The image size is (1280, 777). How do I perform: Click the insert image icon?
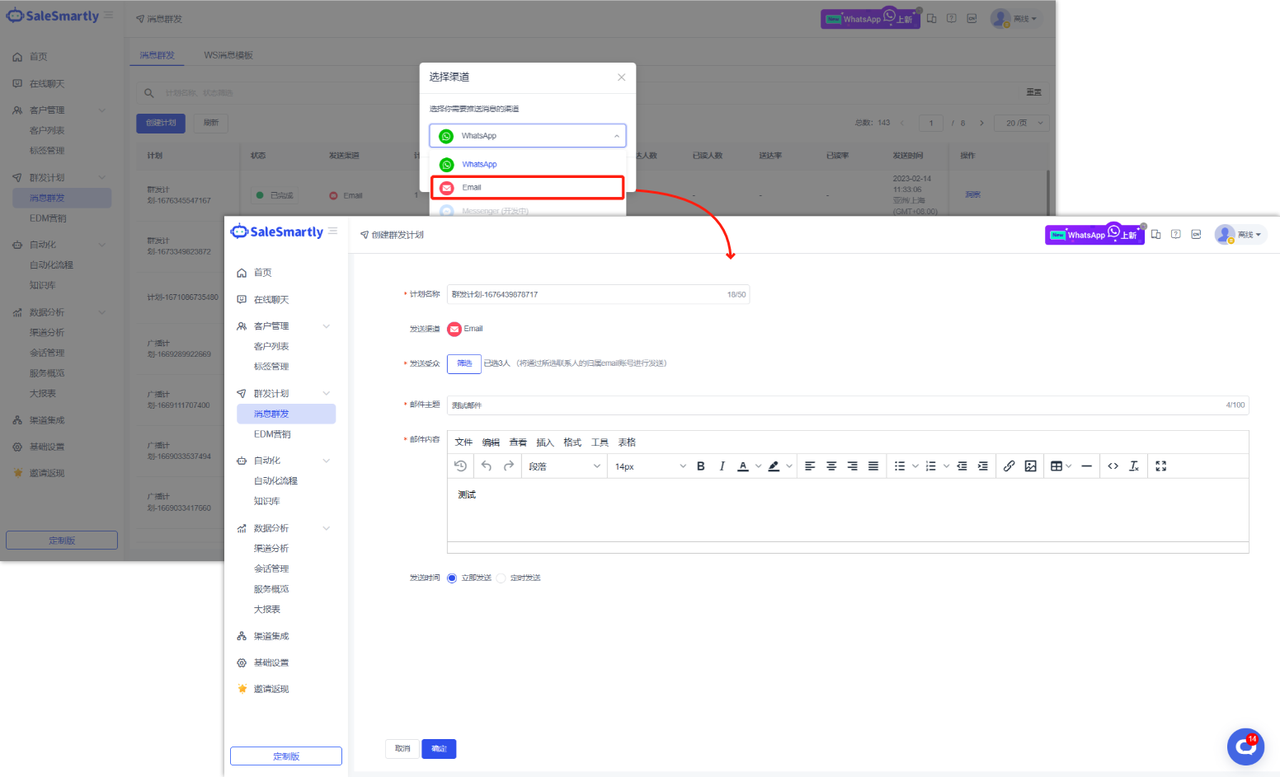pyautogui.click(x=1030, y=466)
